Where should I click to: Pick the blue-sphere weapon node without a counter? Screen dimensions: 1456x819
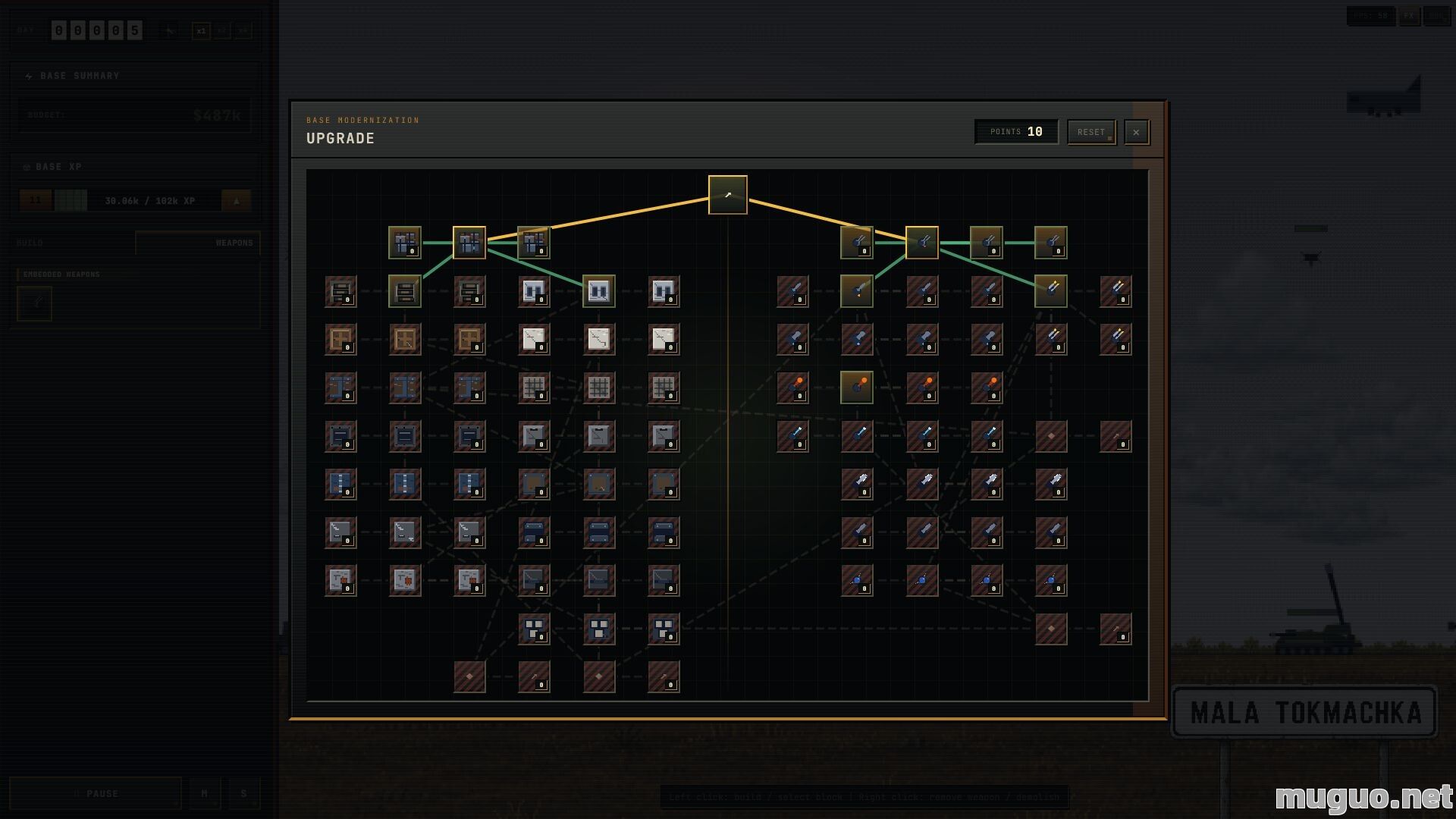coord(922,581)
